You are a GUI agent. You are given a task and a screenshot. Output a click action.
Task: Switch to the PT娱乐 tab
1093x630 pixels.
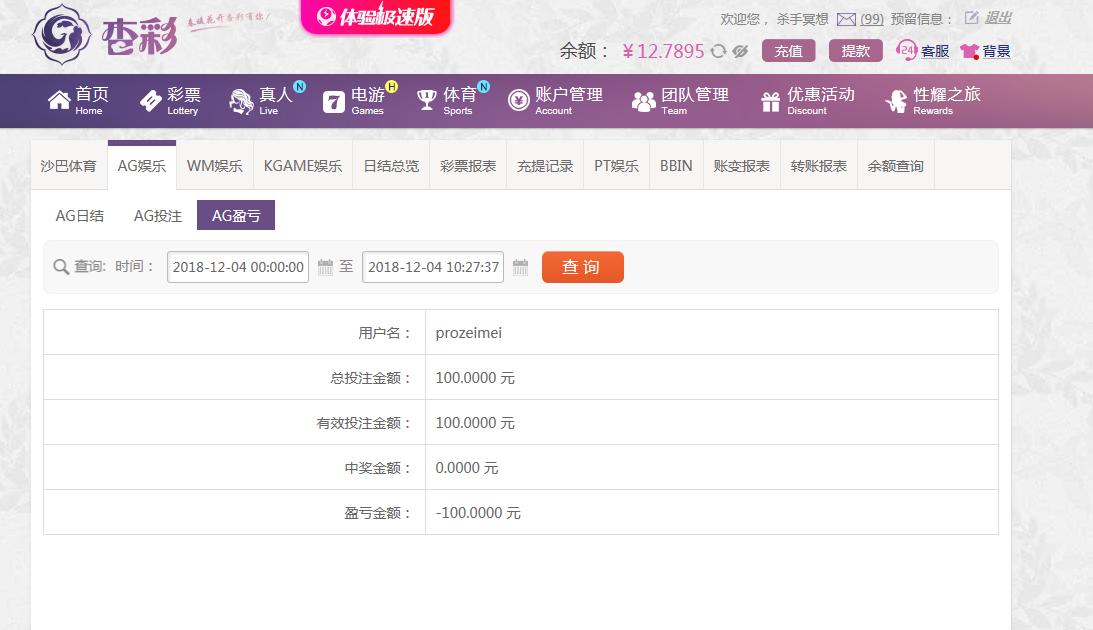pyautogui.click(x=616, y=166)
